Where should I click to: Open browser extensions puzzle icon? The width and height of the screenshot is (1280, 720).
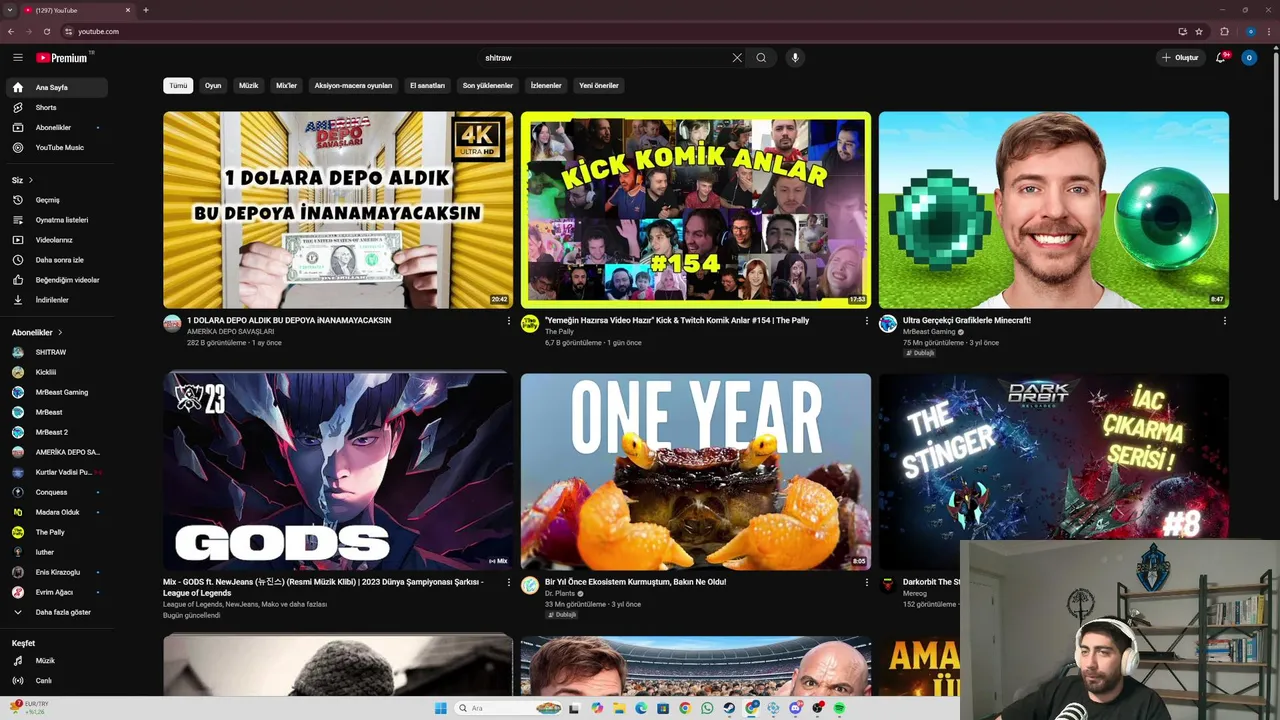point(1224,31)
